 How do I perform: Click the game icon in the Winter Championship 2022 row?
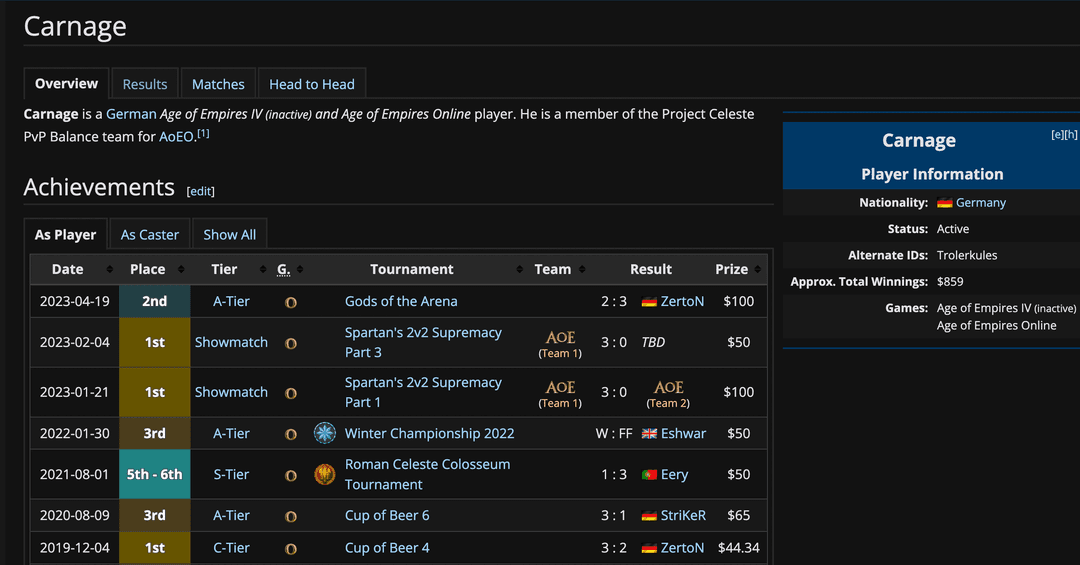pos(291,434)
